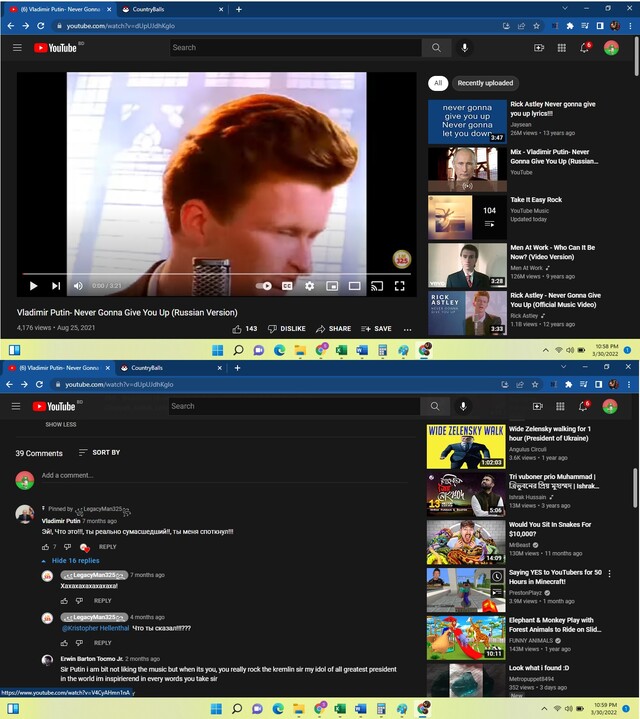Open the three-dot more actions under the video
This screenshot has width=640, height=719.
[x=408, y=329]
